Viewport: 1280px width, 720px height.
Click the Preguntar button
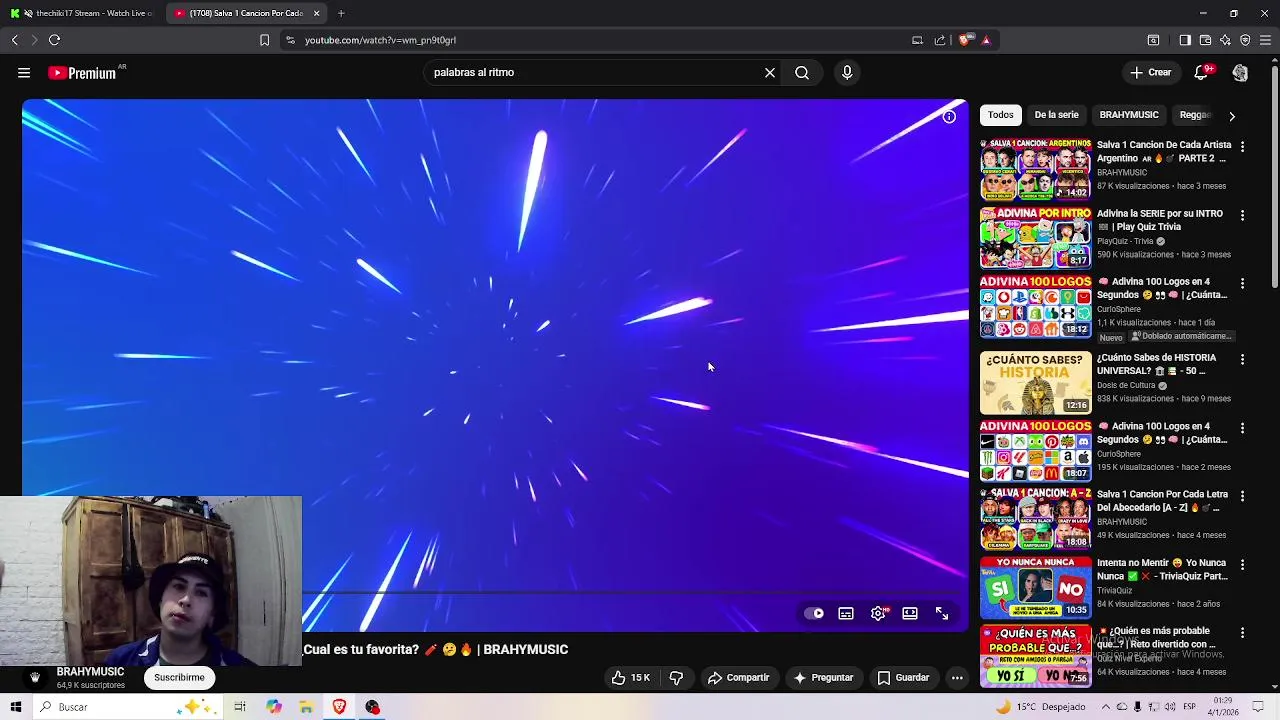[823, 677]
